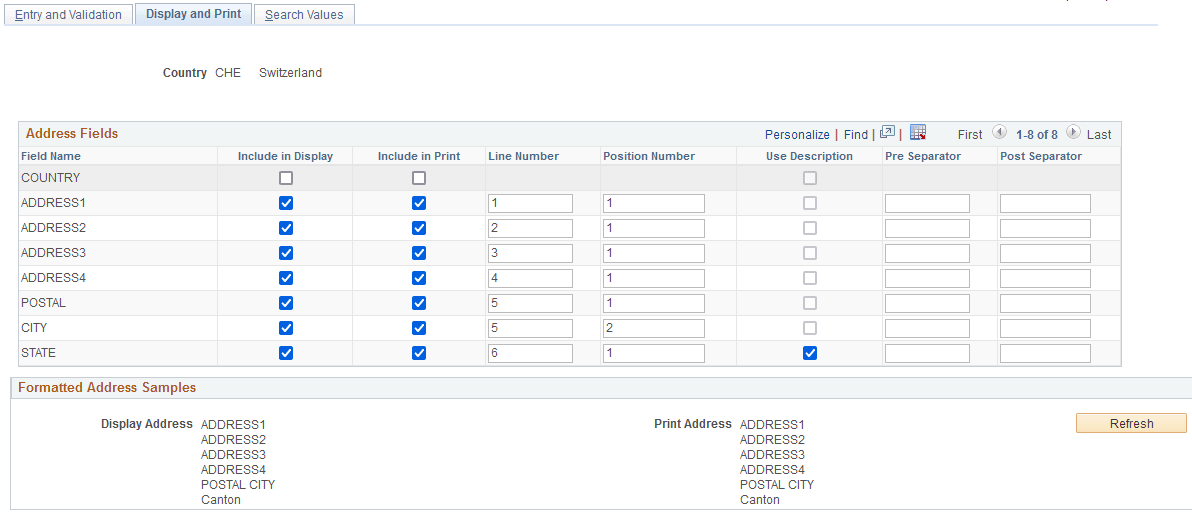The image size is (1192, 514).
Task: Click the Formatted Address Samples heading
Action: click(107, 387)
